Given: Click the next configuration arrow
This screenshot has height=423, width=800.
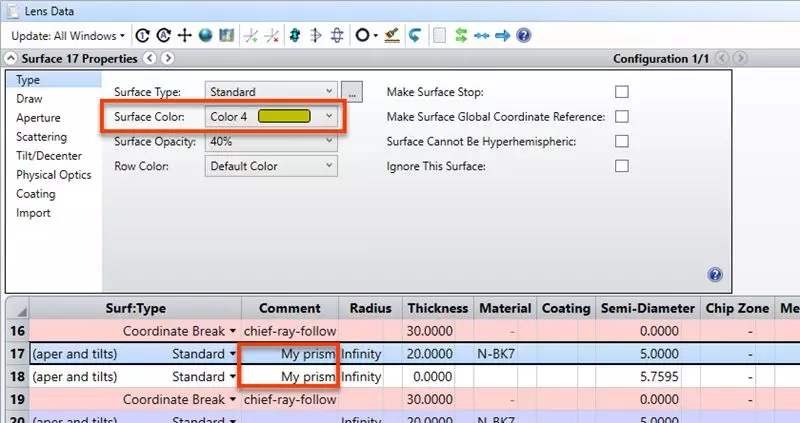Looking at the screenshot, I should (741, 58).
